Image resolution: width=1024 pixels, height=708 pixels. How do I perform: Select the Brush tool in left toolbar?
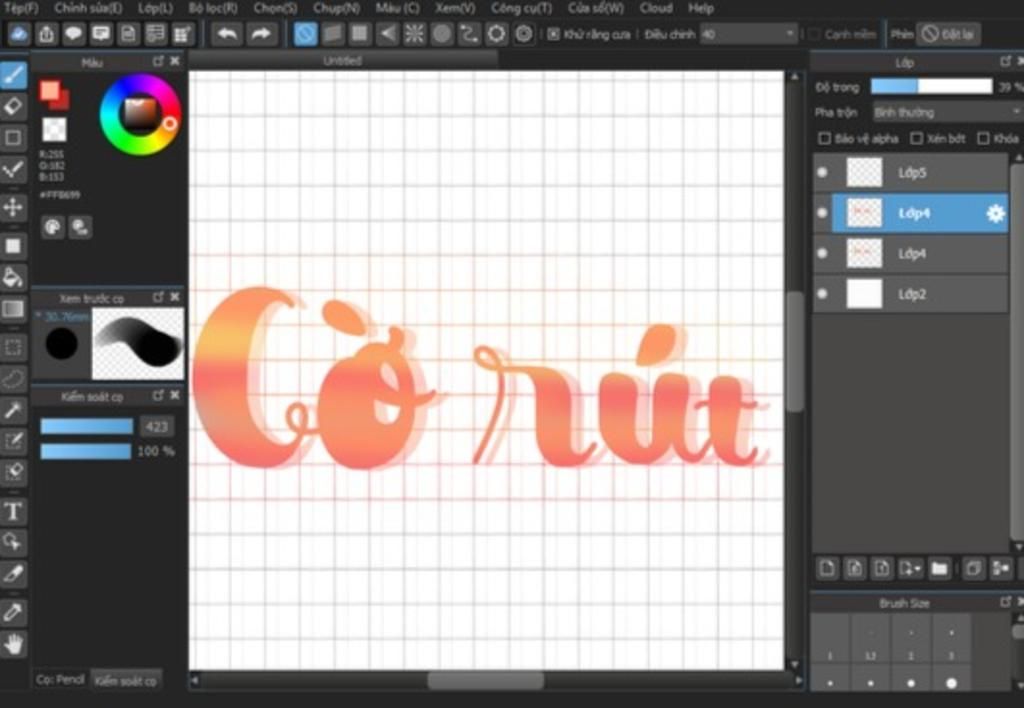13,75
